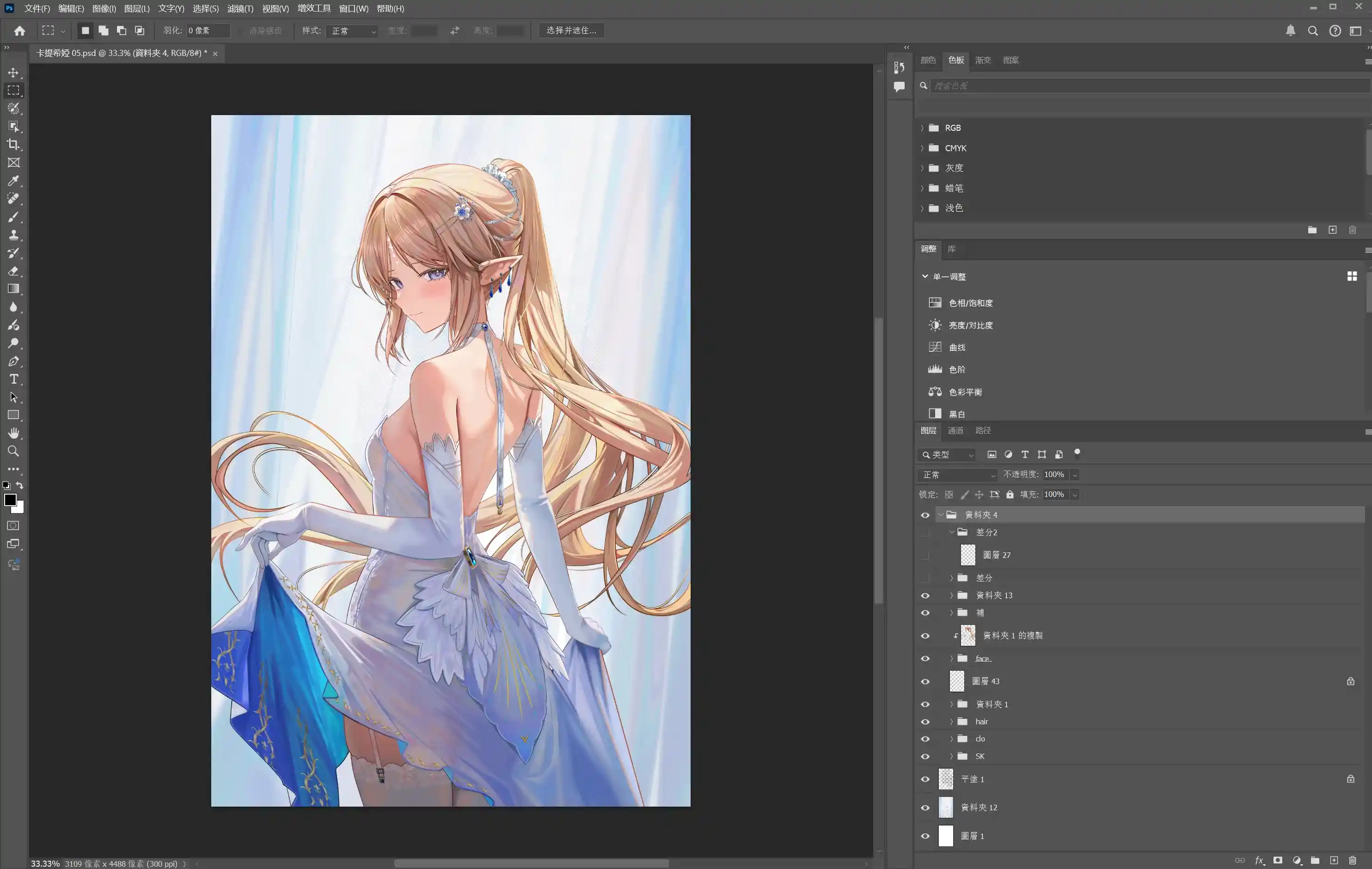Select the Zoom tool
Screen dimensions: 1372x869
click(13, 451)
